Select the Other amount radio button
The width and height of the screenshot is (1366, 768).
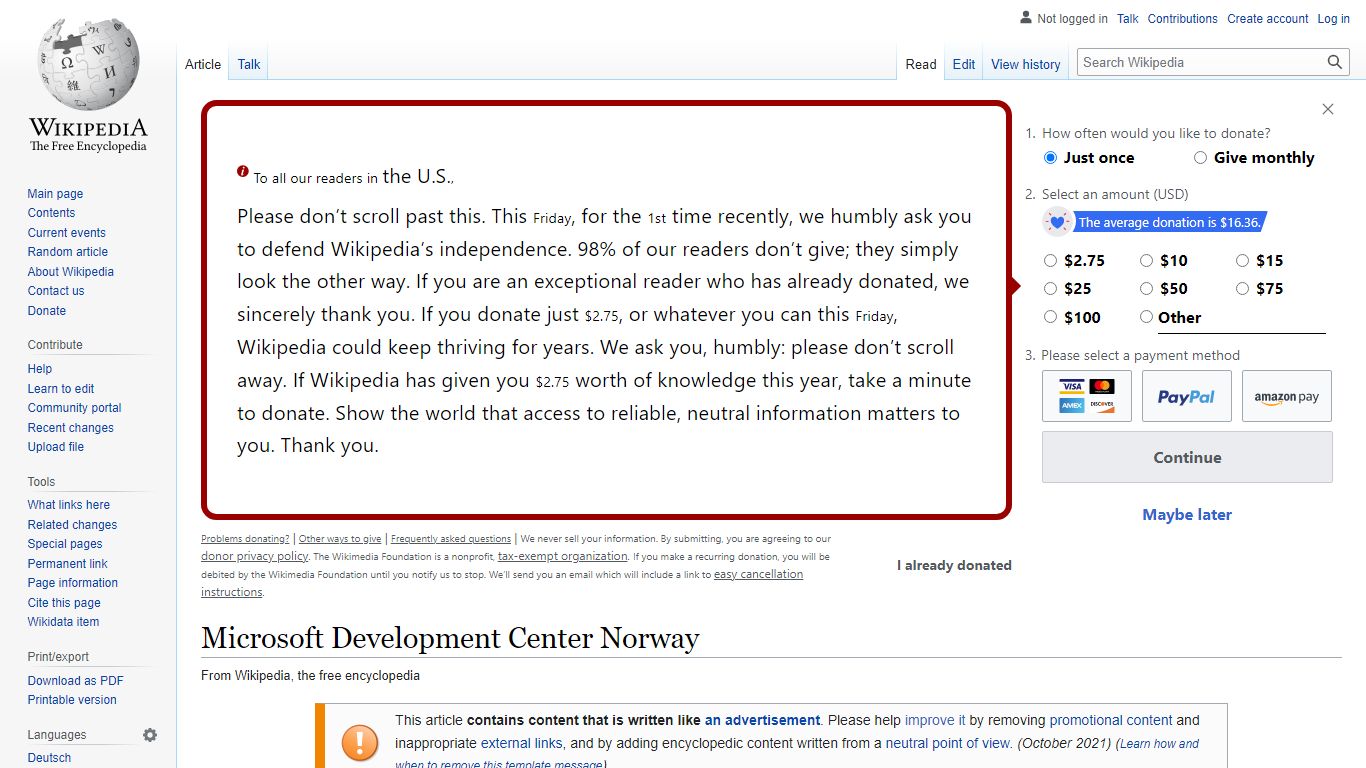[x=1147, y=317]
